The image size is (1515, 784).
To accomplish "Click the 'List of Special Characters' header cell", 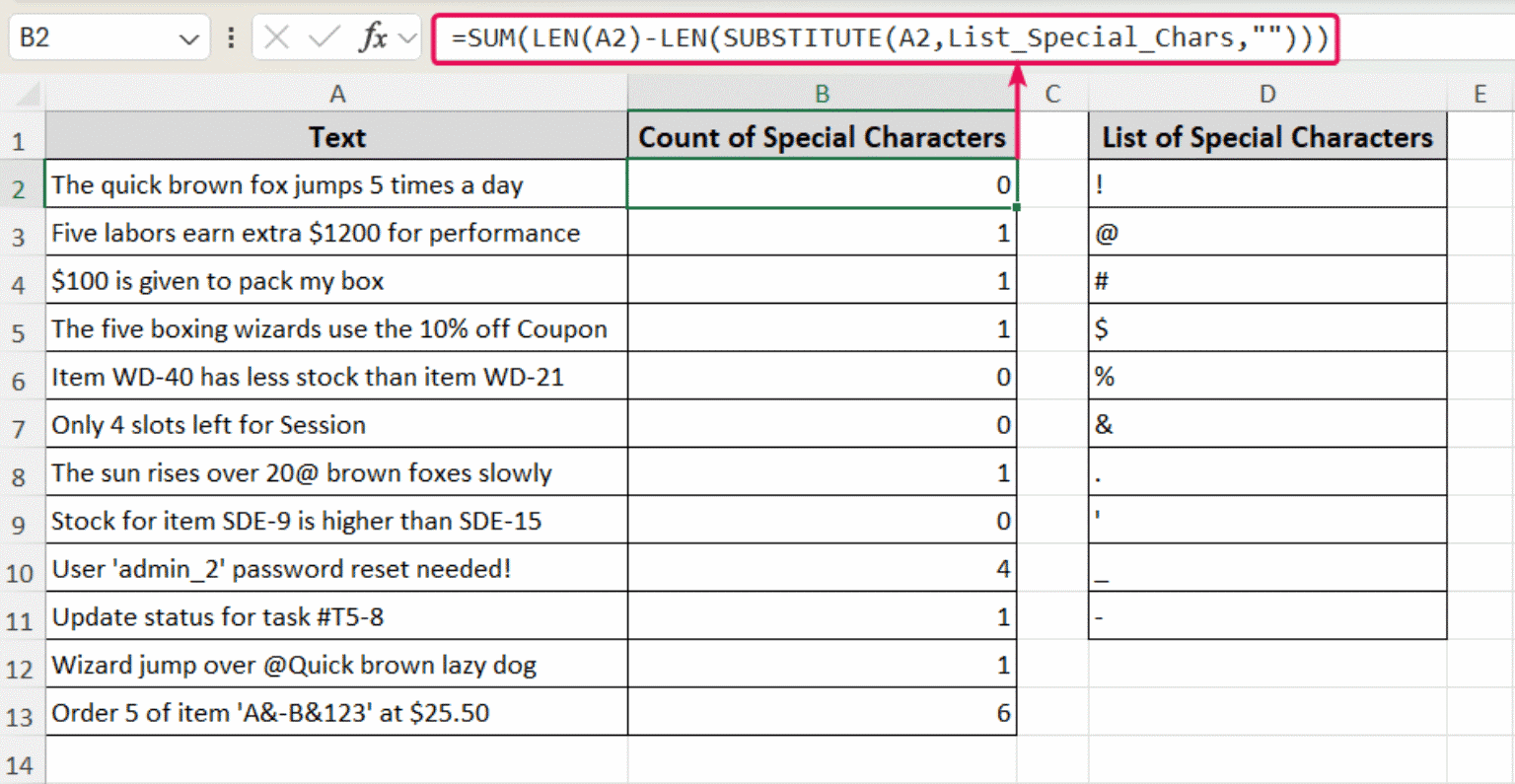I will (x=1266, y=137).
